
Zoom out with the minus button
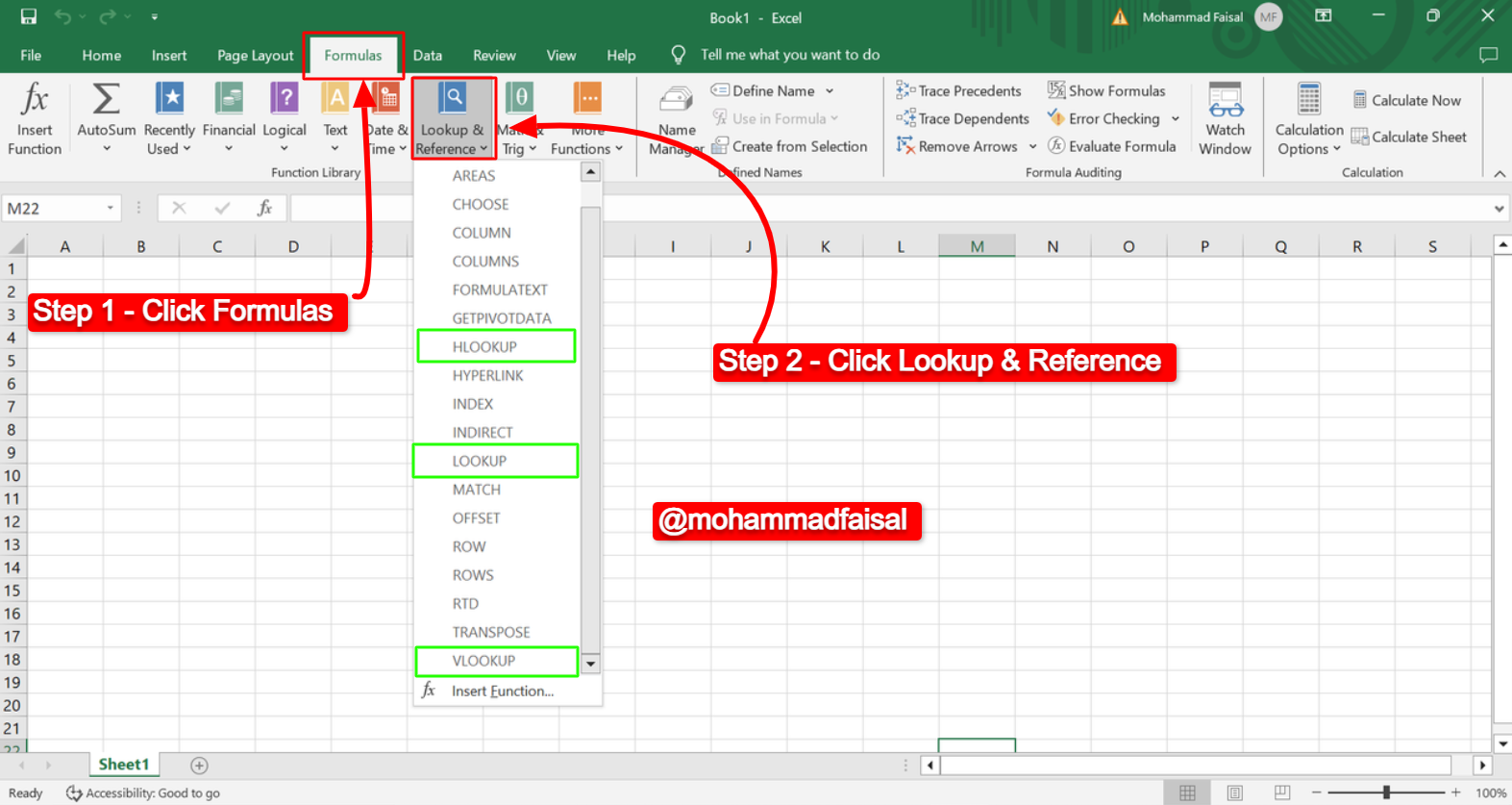tap(1317, 792)
